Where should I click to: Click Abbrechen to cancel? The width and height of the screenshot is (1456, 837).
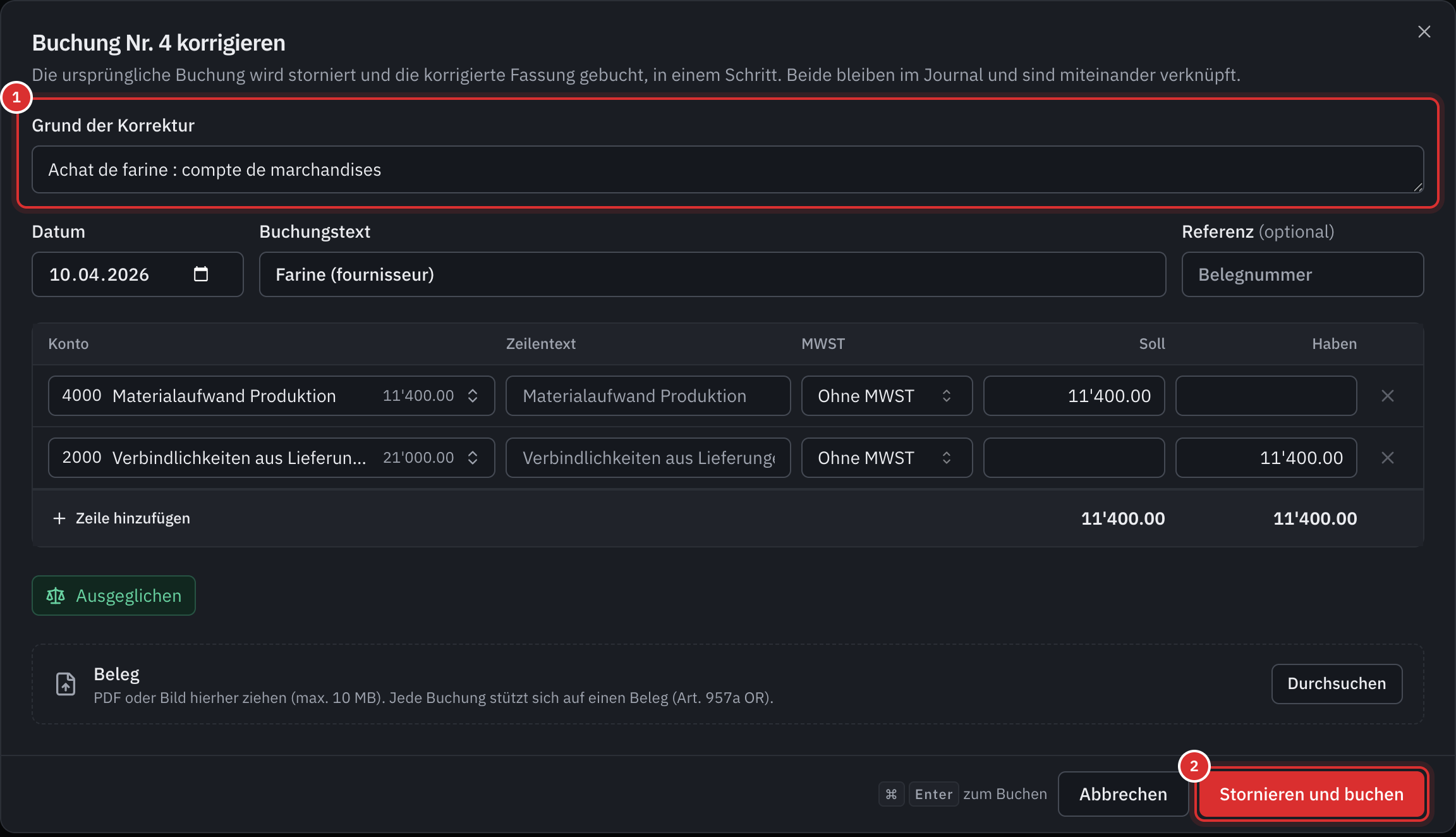(1123, 794)
